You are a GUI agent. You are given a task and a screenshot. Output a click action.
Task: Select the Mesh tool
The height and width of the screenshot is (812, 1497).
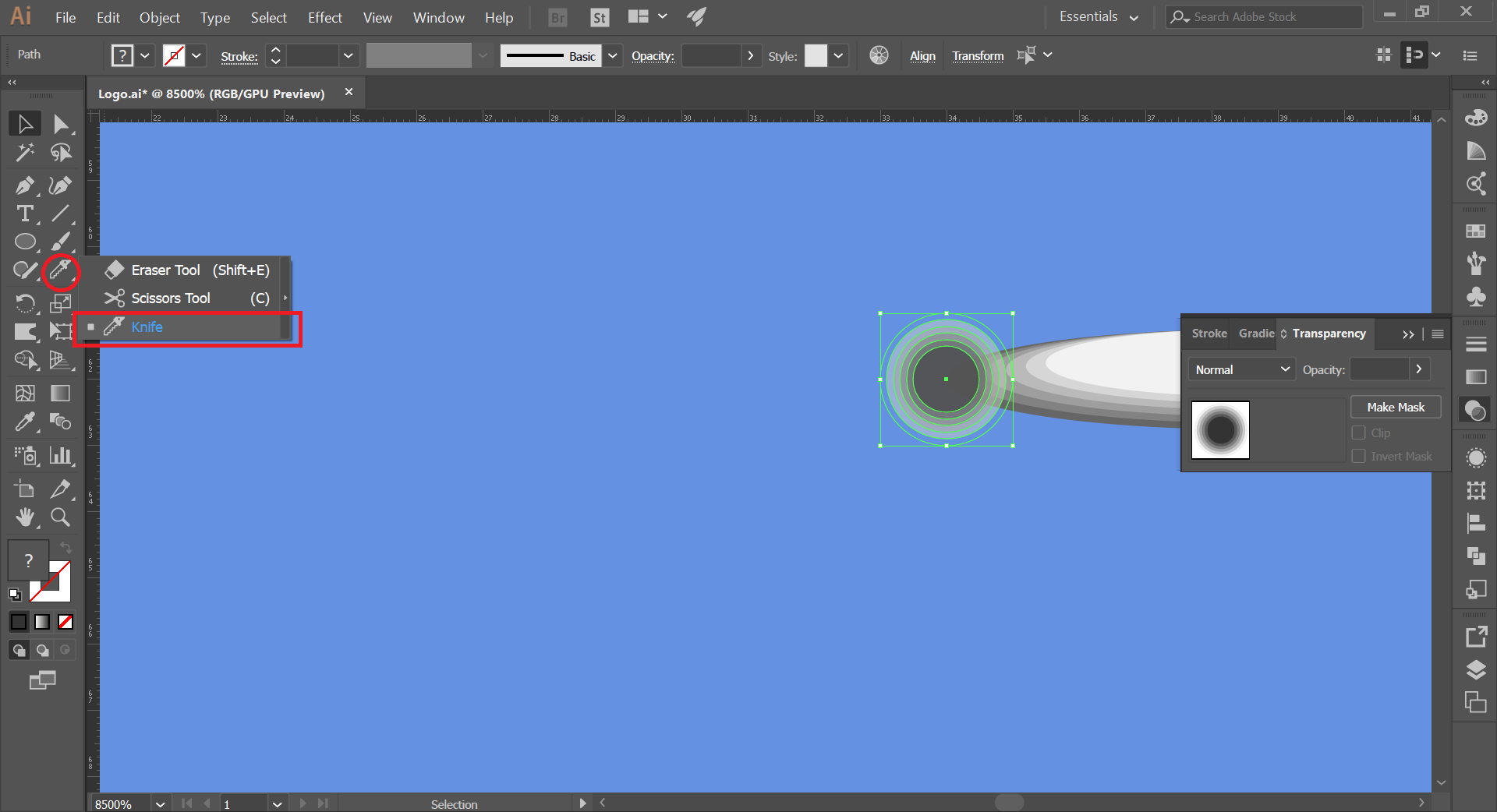point(25,394)
